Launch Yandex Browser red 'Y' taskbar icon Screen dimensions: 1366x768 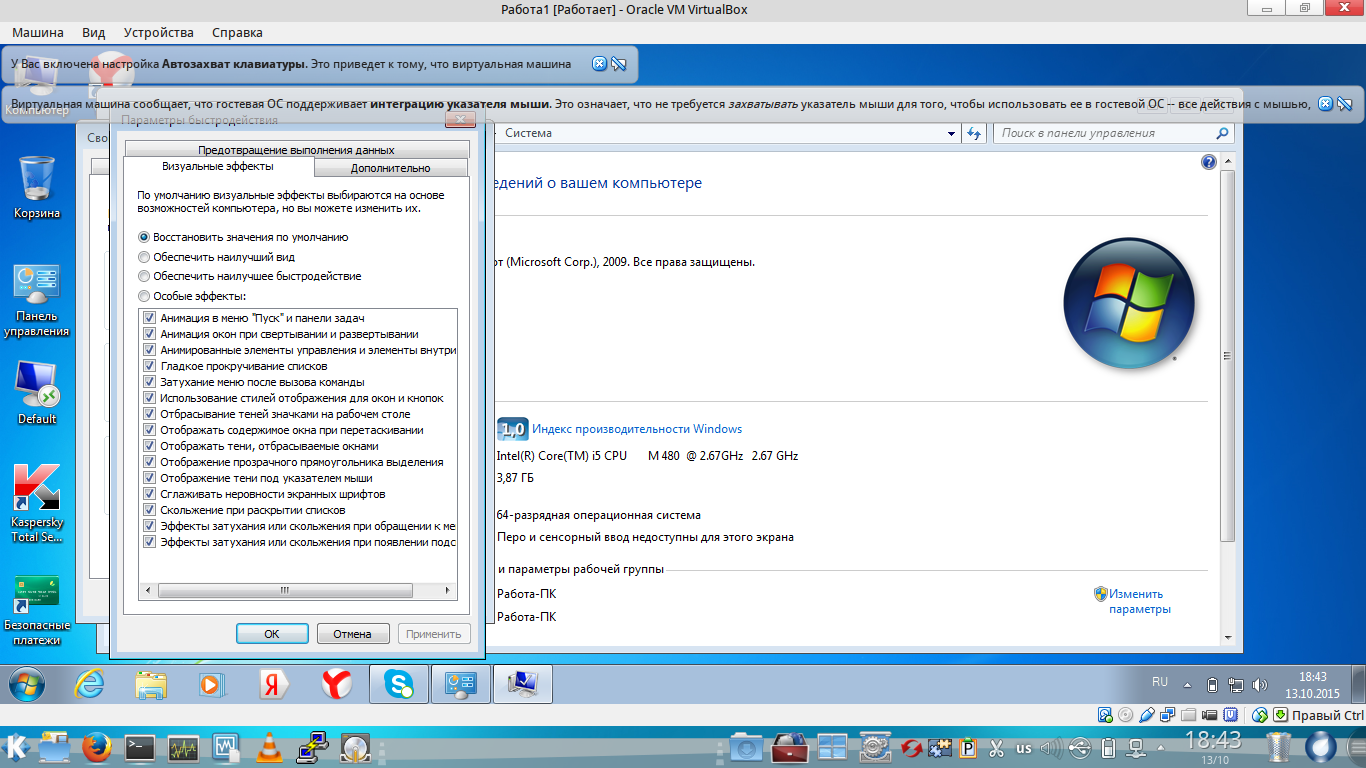pos(337,684)
